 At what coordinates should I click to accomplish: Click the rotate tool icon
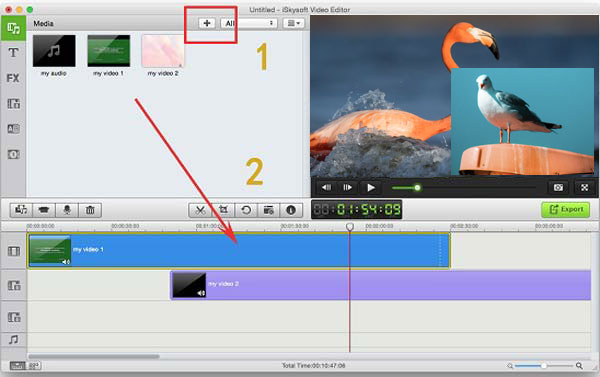point(246,210)
